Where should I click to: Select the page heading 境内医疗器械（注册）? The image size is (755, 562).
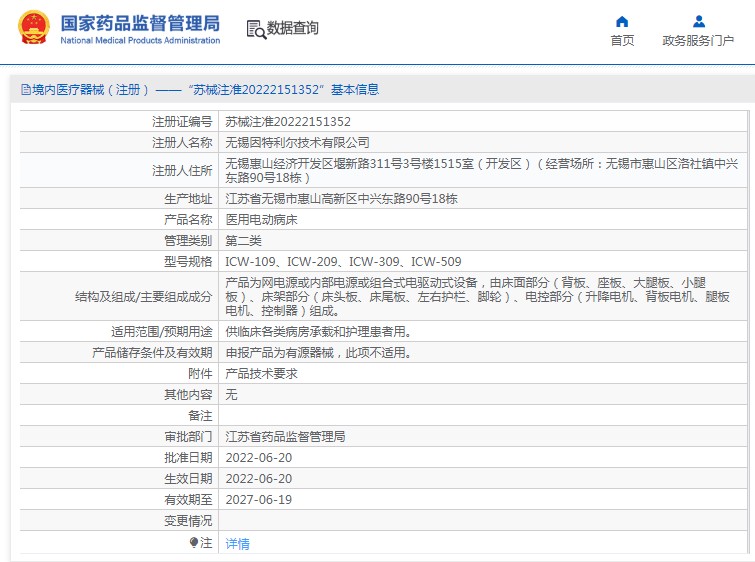(x=91, y=90)
